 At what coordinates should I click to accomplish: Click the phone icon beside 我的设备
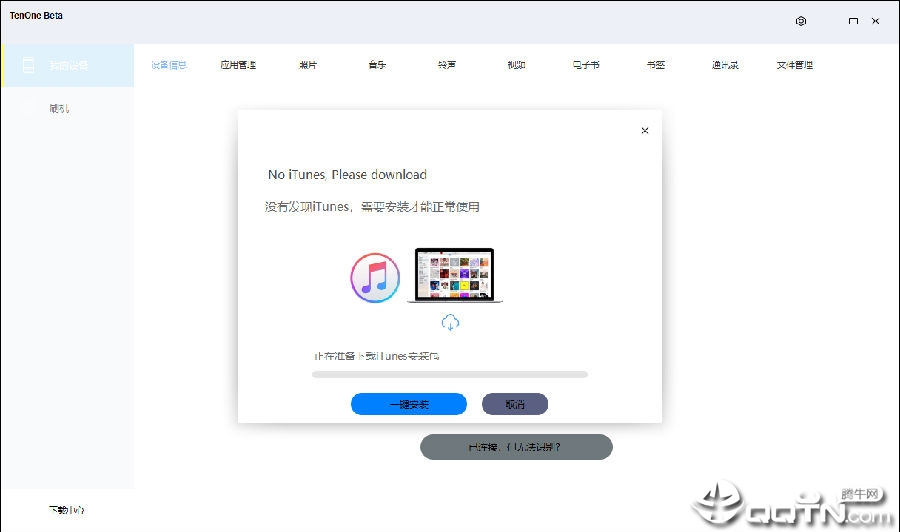[28, 65]
